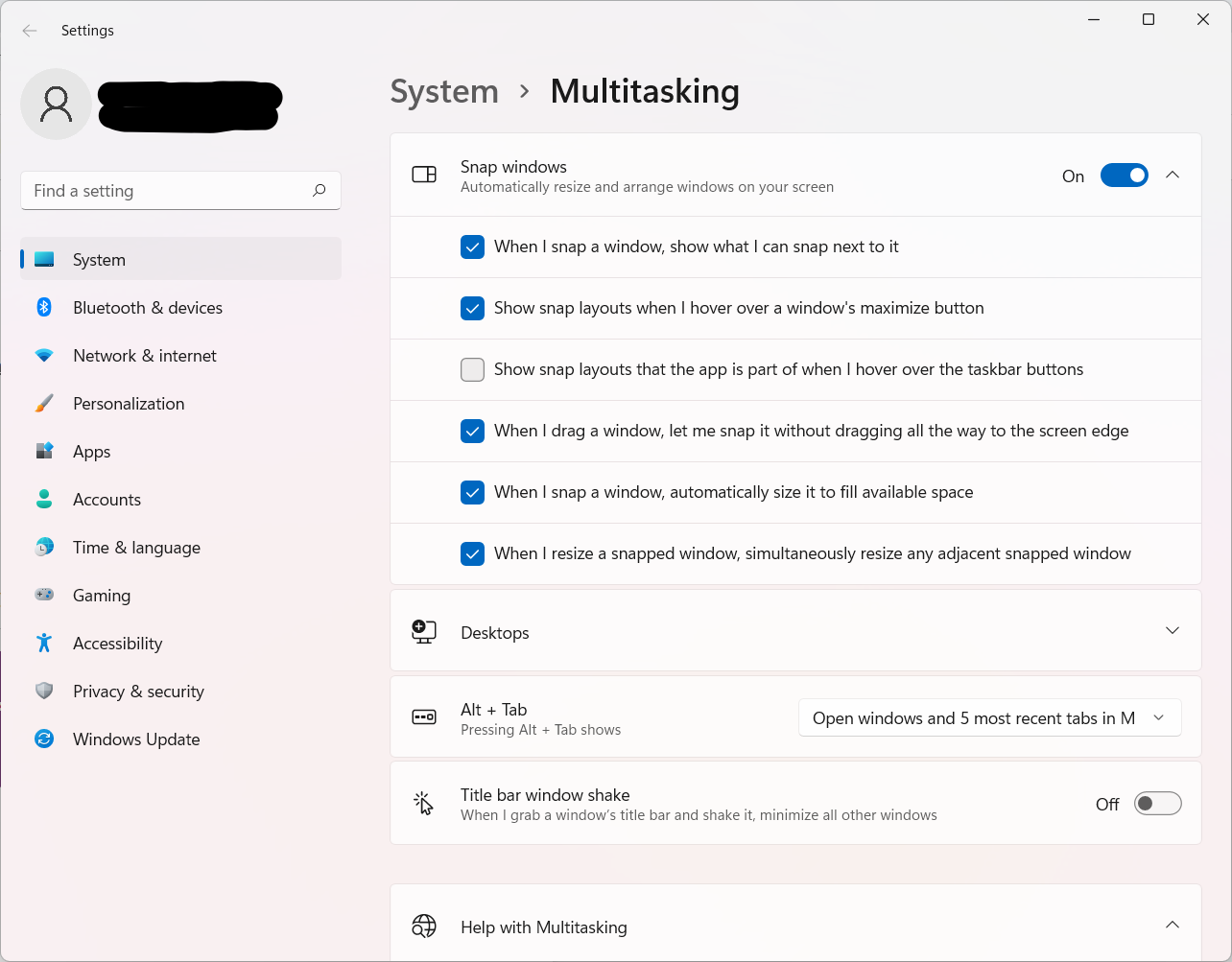Click the Title bar window shake icon
Screen dimensions: 1232x962
point(423,804)
